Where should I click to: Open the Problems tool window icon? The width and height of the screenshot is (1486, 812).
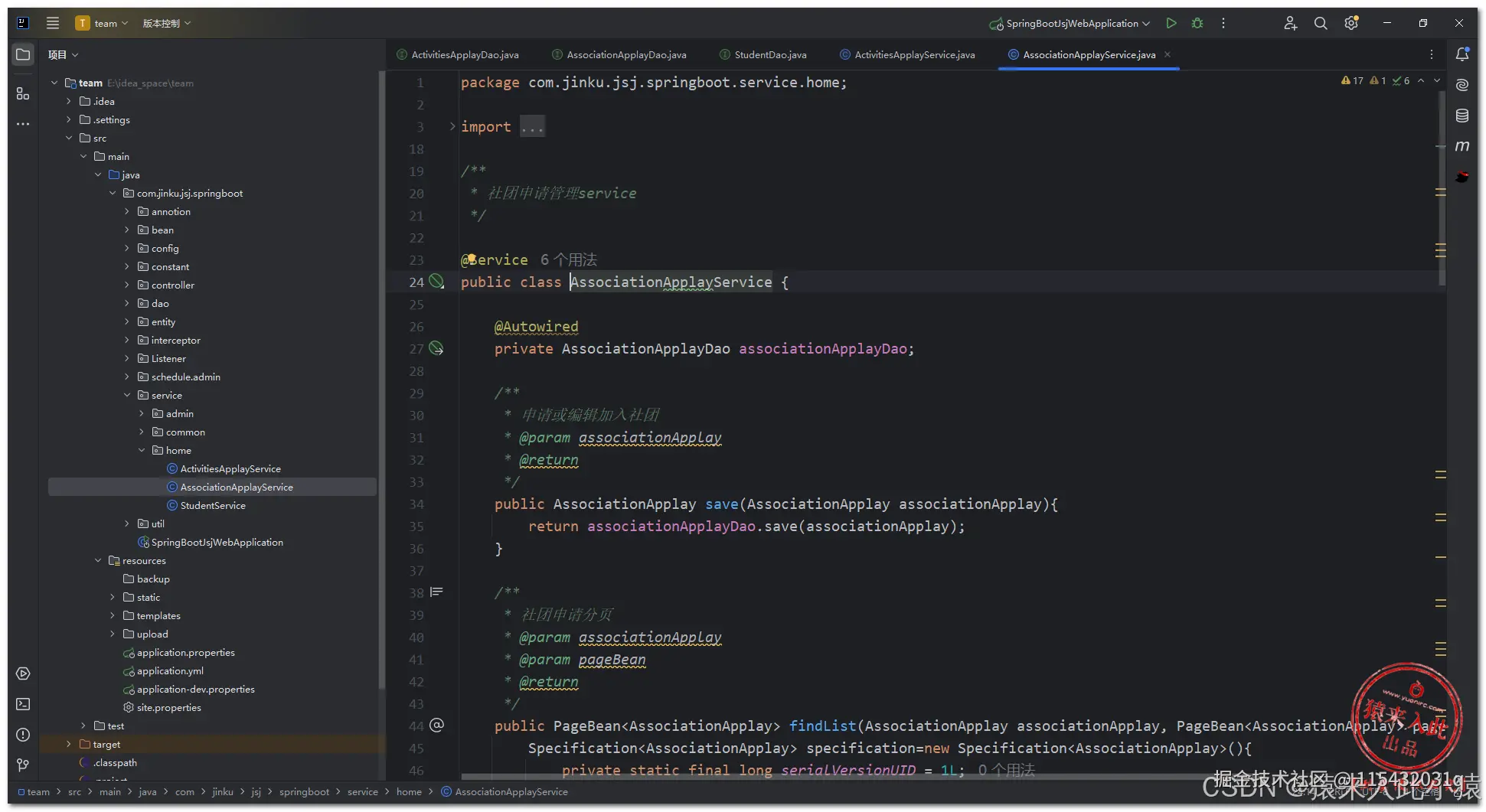[23, 735]
